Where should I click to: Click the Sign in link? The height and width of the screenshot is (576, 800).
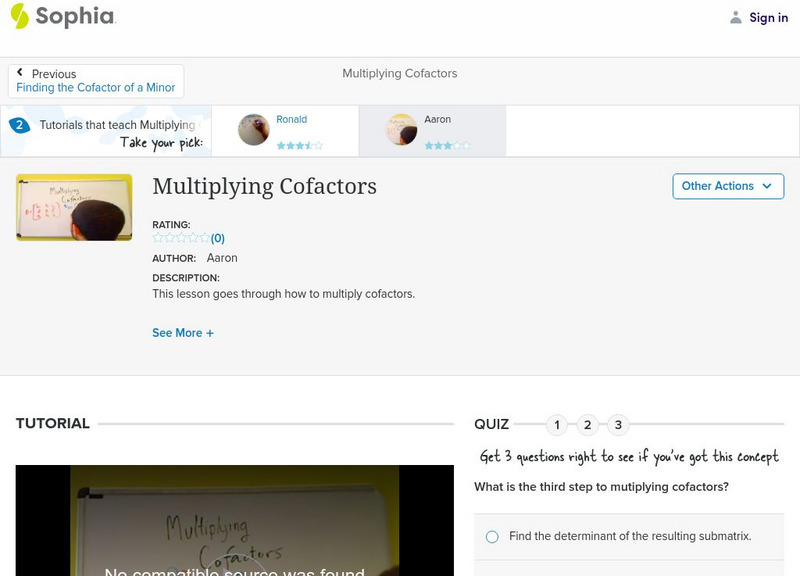[x=768, y=17]
